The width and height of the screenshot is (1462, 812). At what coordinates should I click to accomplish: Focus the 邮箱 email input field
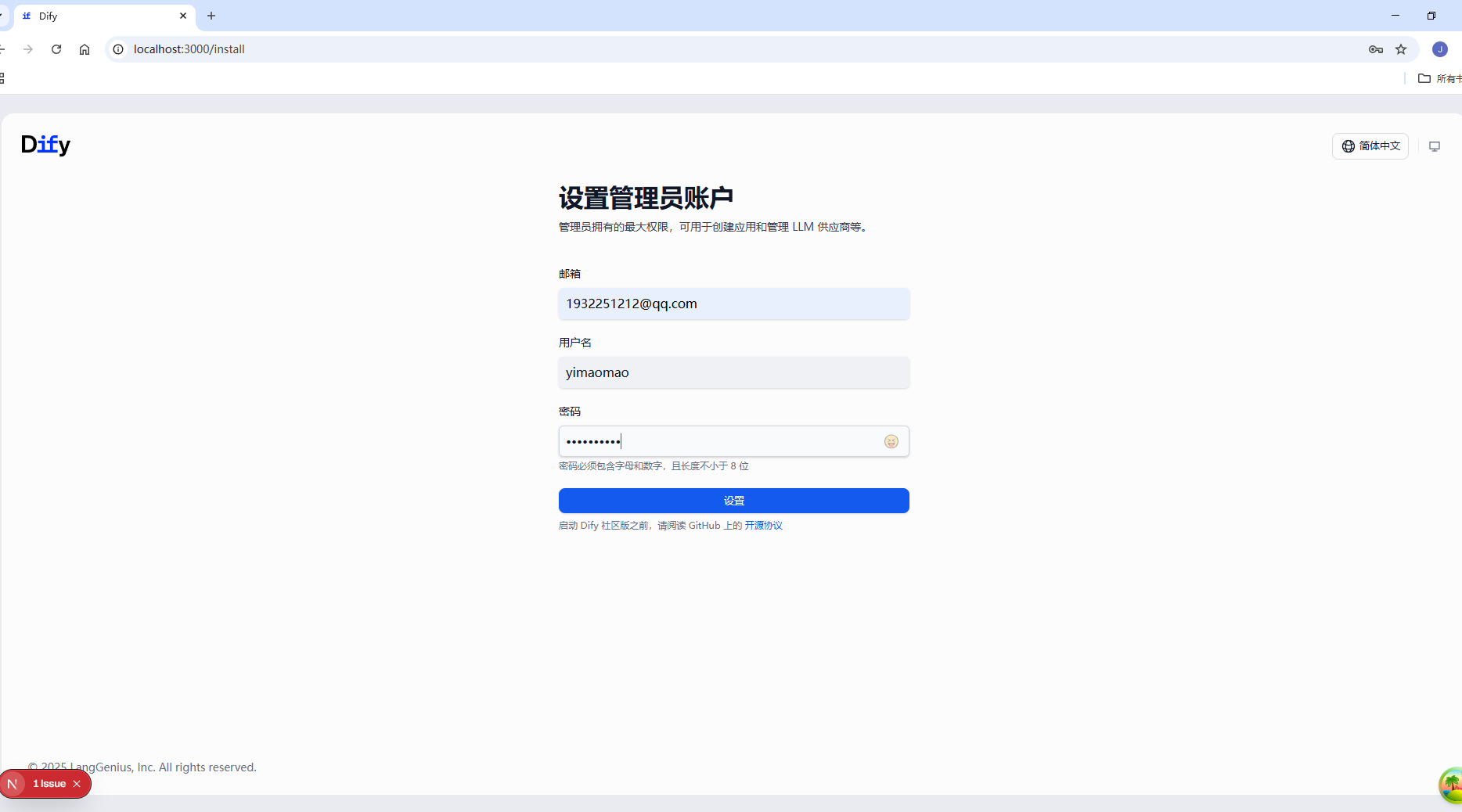click(x=733, y=304)
